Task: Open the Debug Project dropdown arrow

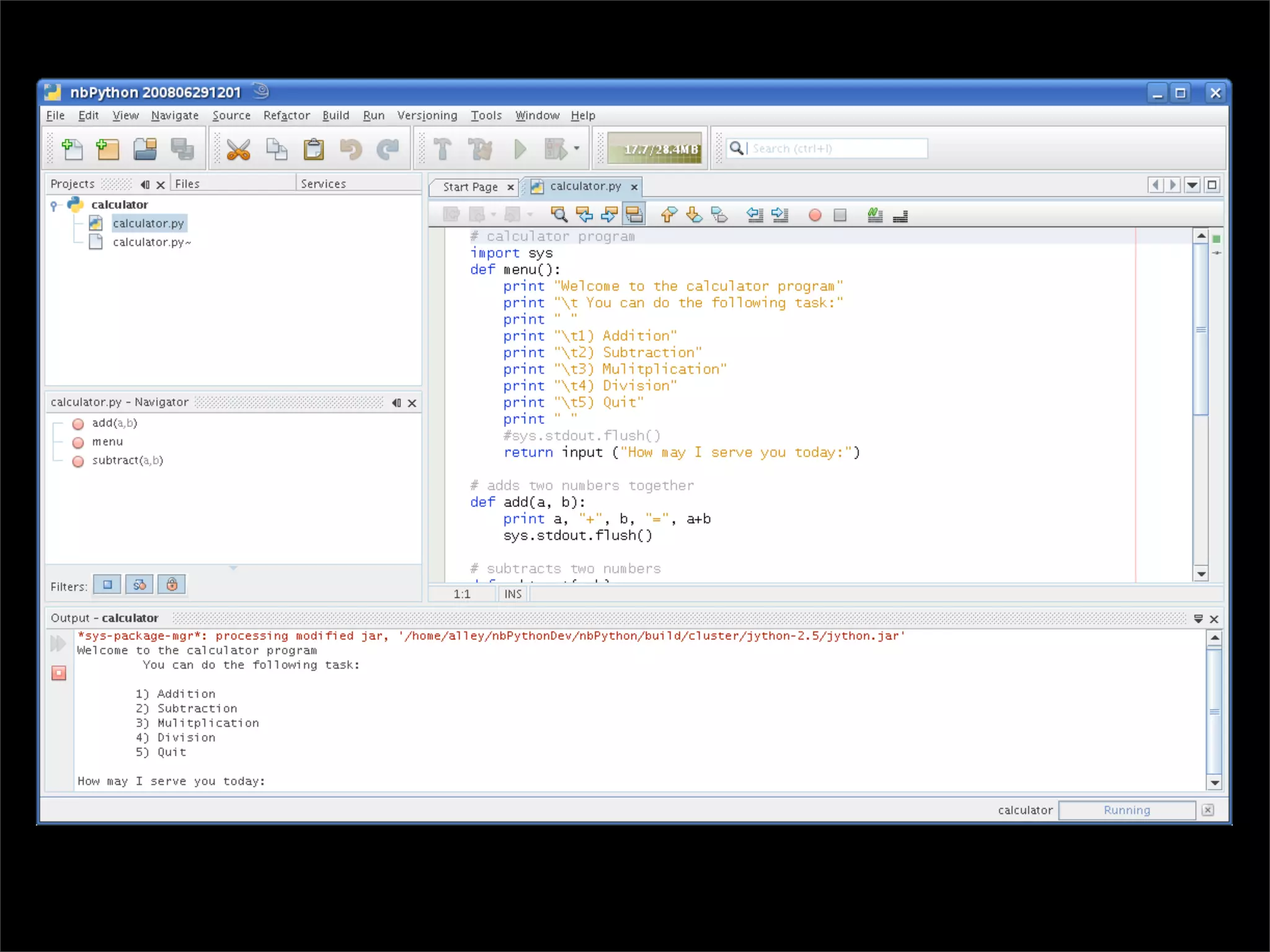Action: pos(577,149)
